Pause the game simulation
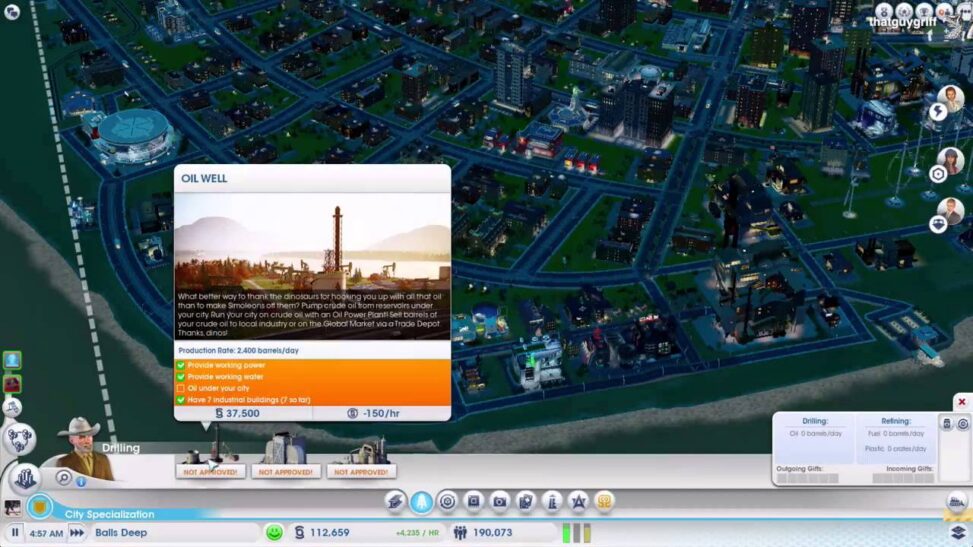The image size is (973, 547). 15,532
